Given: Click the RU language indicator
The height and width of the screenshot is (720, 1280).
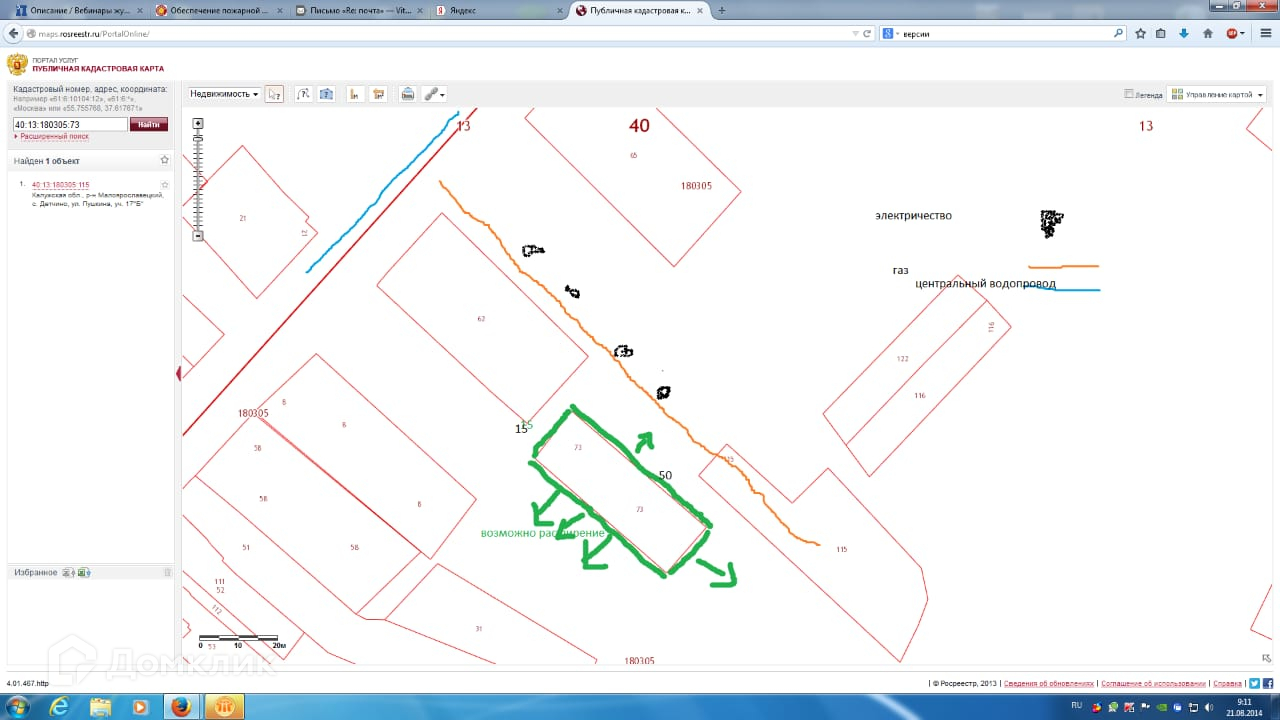Looking at the screenshot, I should (1077, 705).
